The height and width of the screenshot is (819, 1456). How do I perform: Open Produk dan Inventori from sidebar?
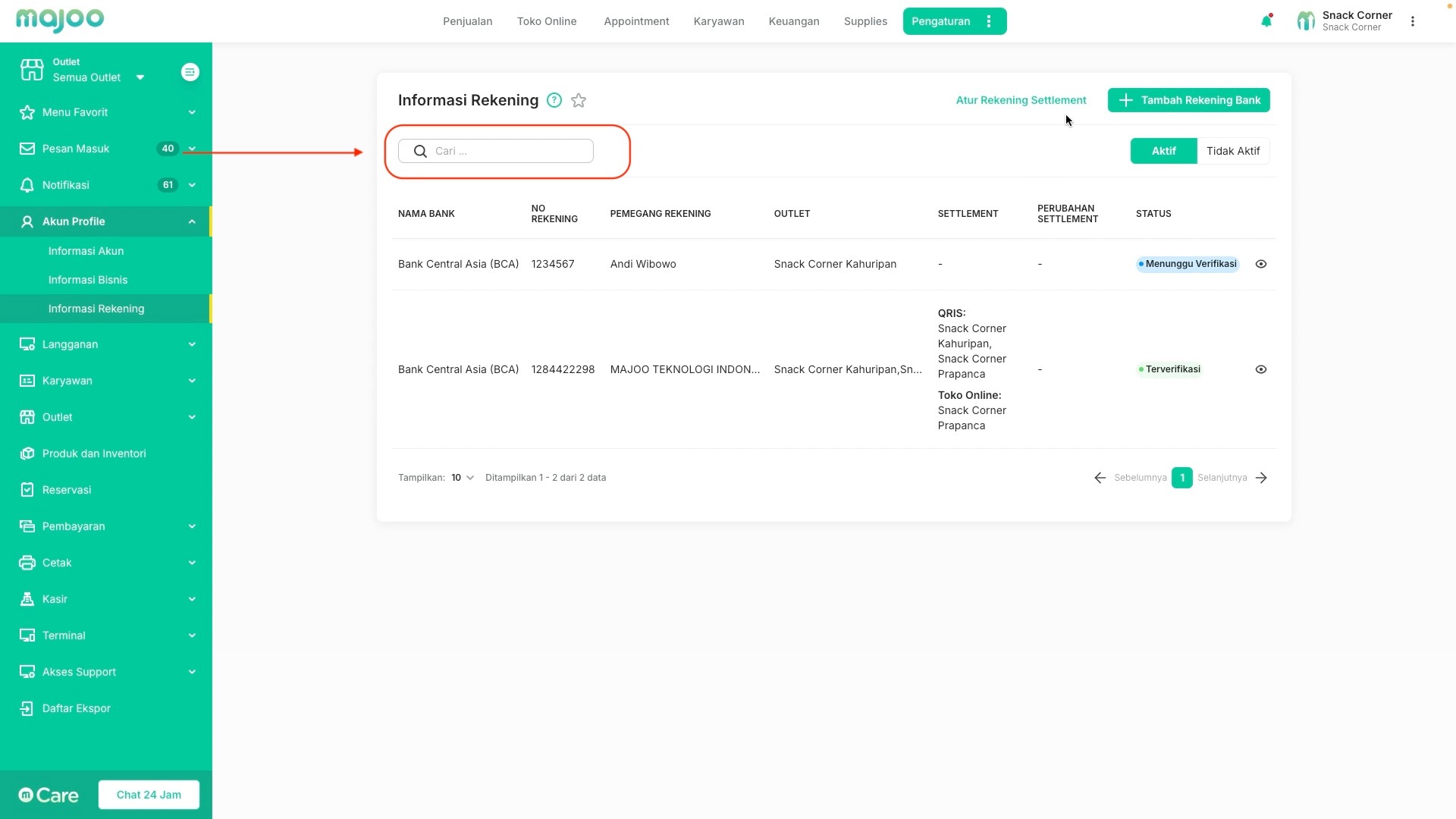94,453
